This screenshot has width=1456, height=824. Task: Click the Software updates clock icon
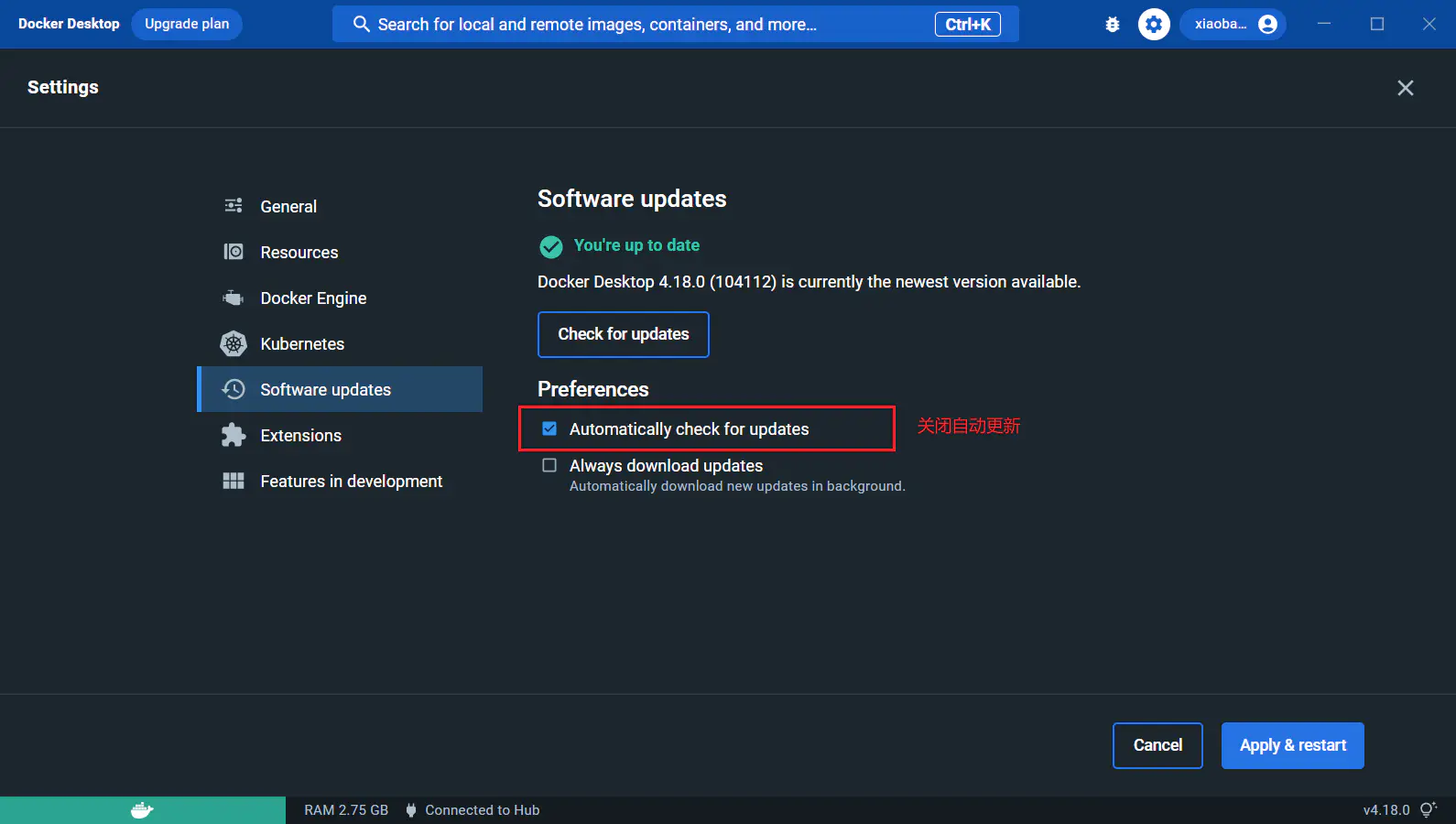coord(234,389)
